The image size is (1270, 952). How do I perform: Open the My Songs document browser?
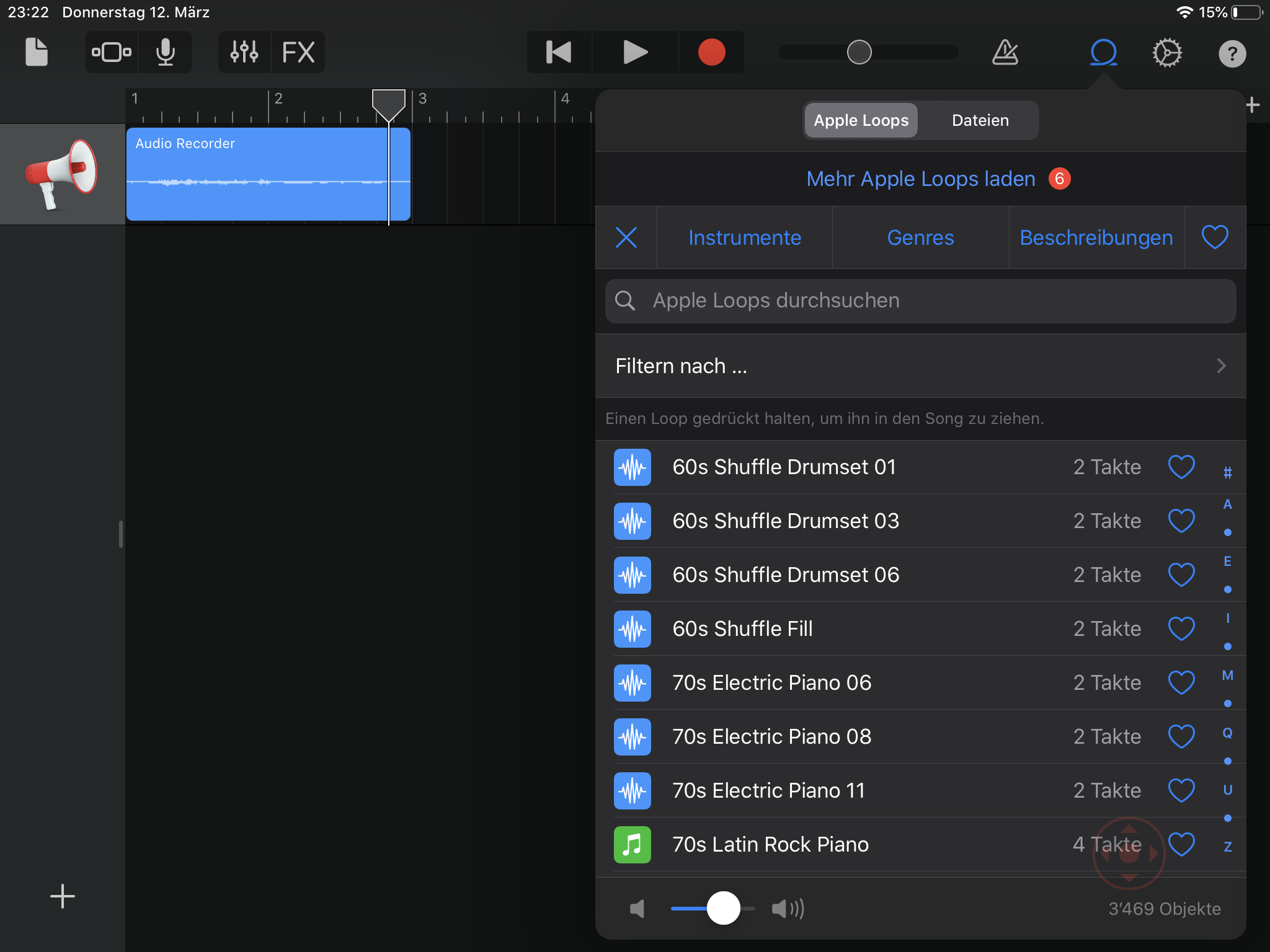36,52
